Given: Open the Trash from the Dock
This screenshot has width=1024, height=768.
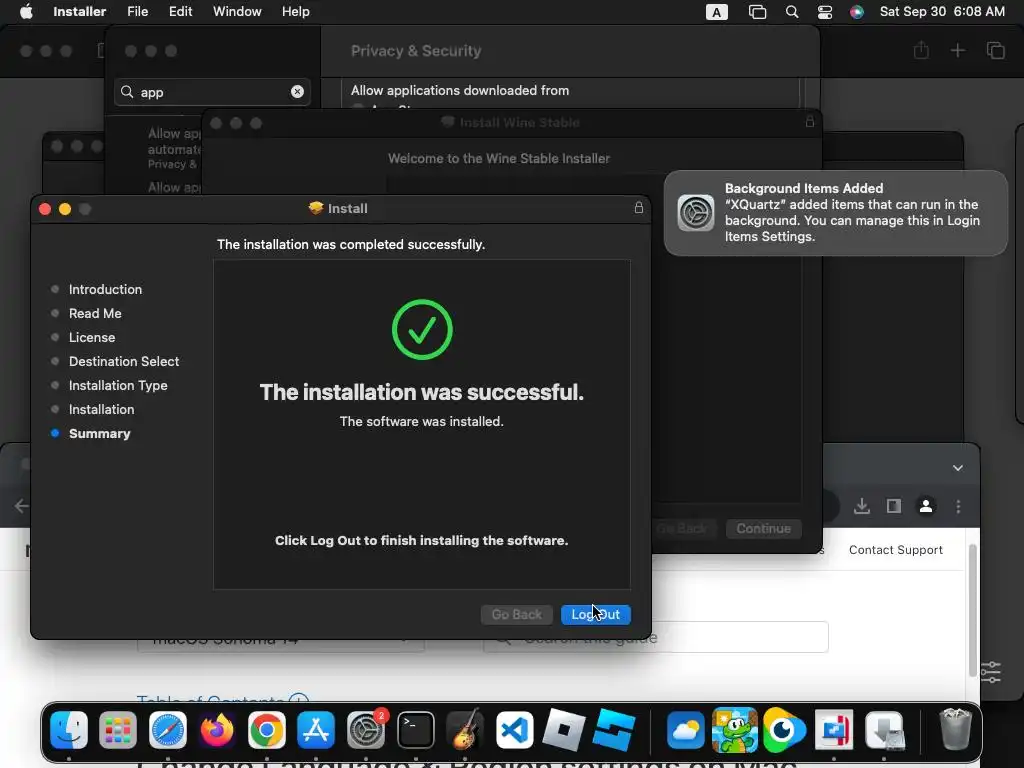Looking at the screenshot, I should click(x=955, y=729).
